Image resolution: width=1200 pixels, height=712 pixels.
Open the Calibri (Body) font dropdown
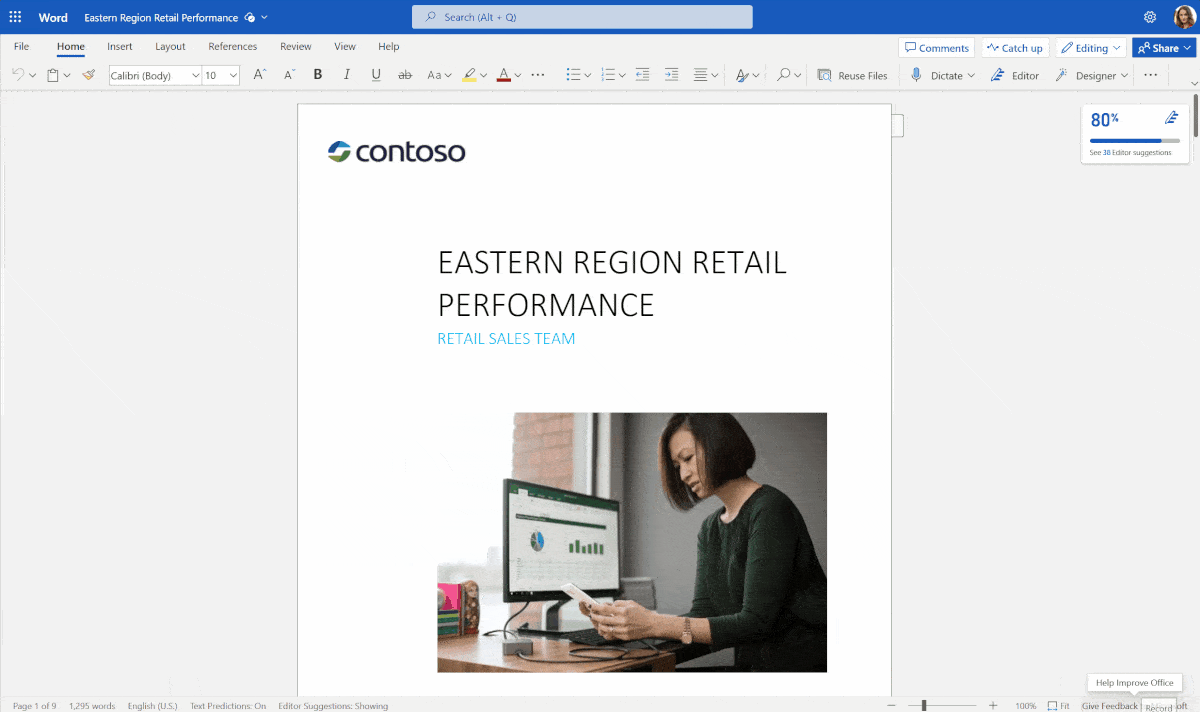(x=154, y=75)
